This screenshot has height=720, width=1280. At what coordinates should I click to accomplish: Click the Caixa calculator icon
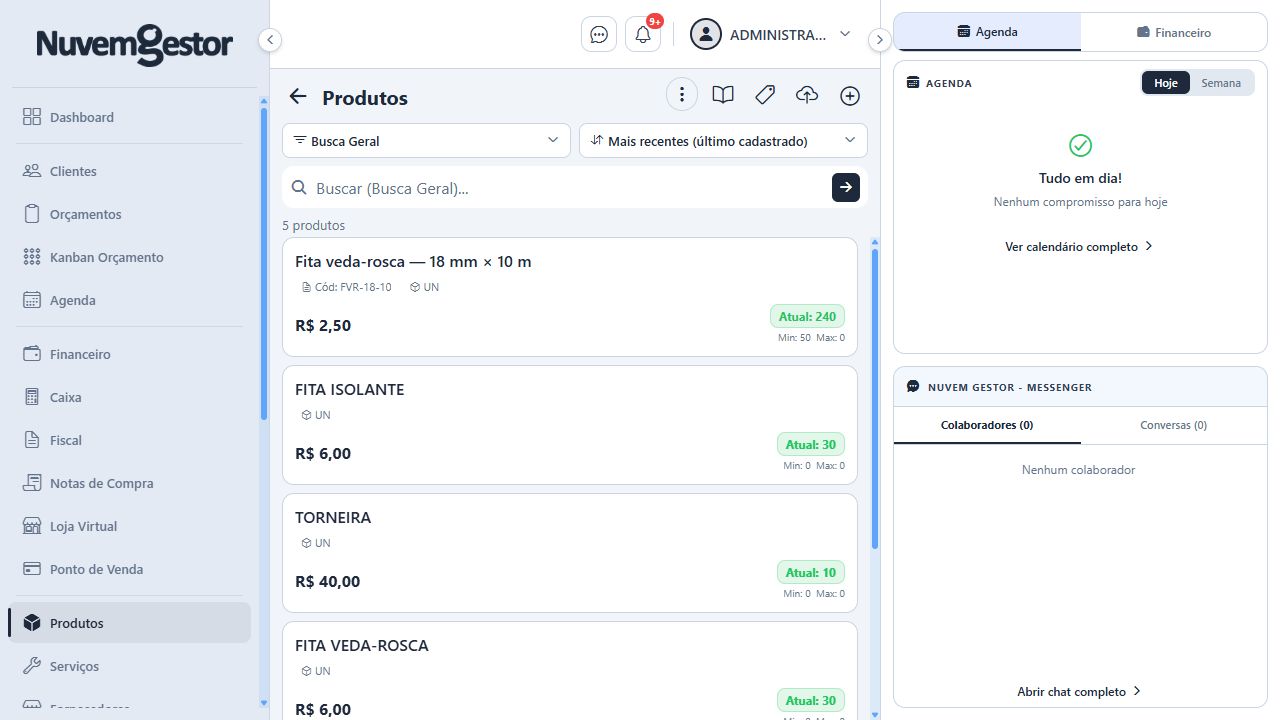coord(32,397)
